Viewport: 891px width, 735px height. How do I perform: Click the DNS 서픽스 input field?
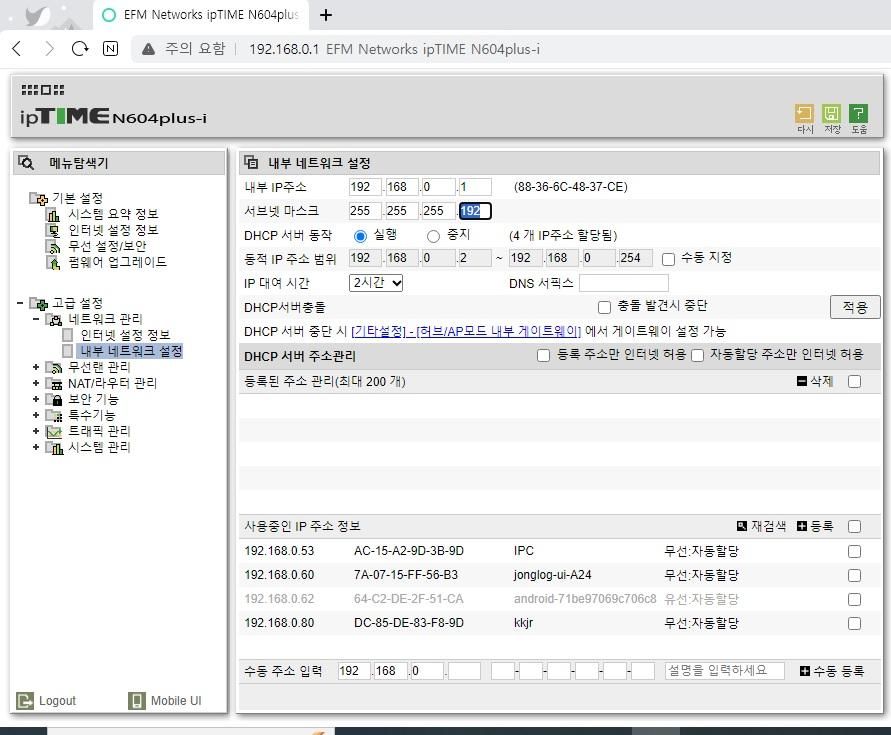coord(623,283)
